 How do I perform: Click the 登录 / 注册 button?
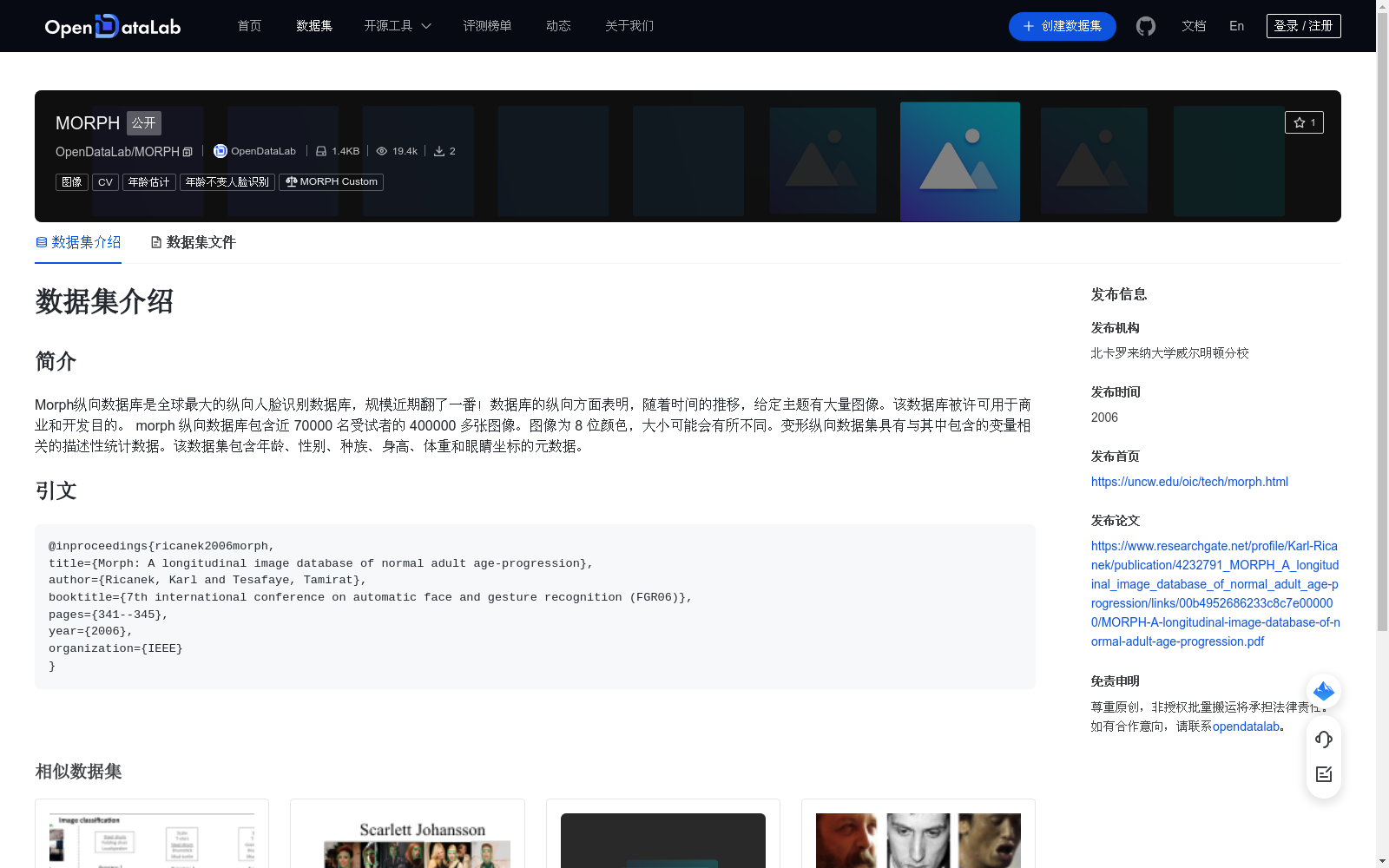1303,26
